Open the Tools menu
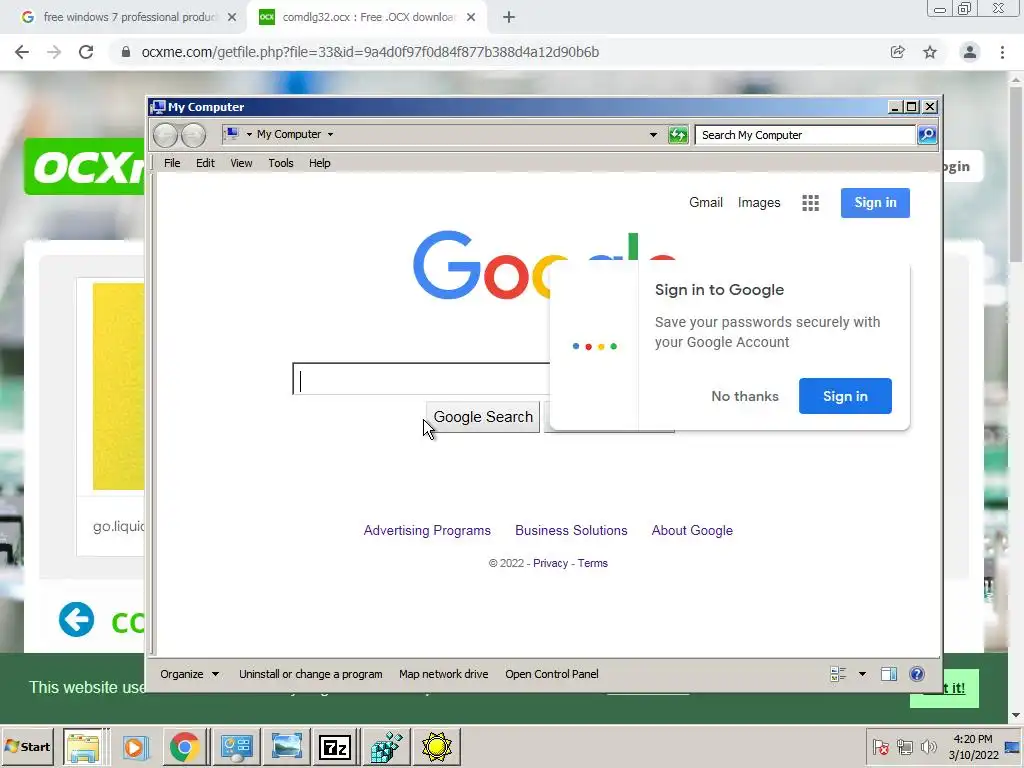This screenshot has width=1024, height=768. (281, 163)
